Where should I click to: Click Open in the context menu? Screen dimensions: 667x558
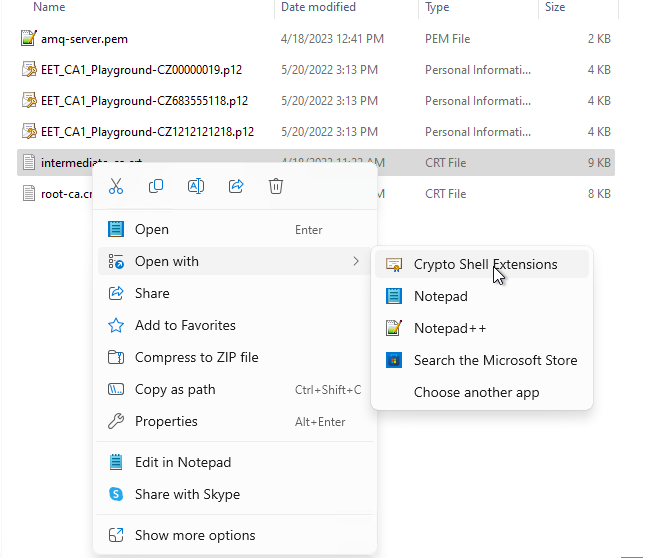point(152,229)
